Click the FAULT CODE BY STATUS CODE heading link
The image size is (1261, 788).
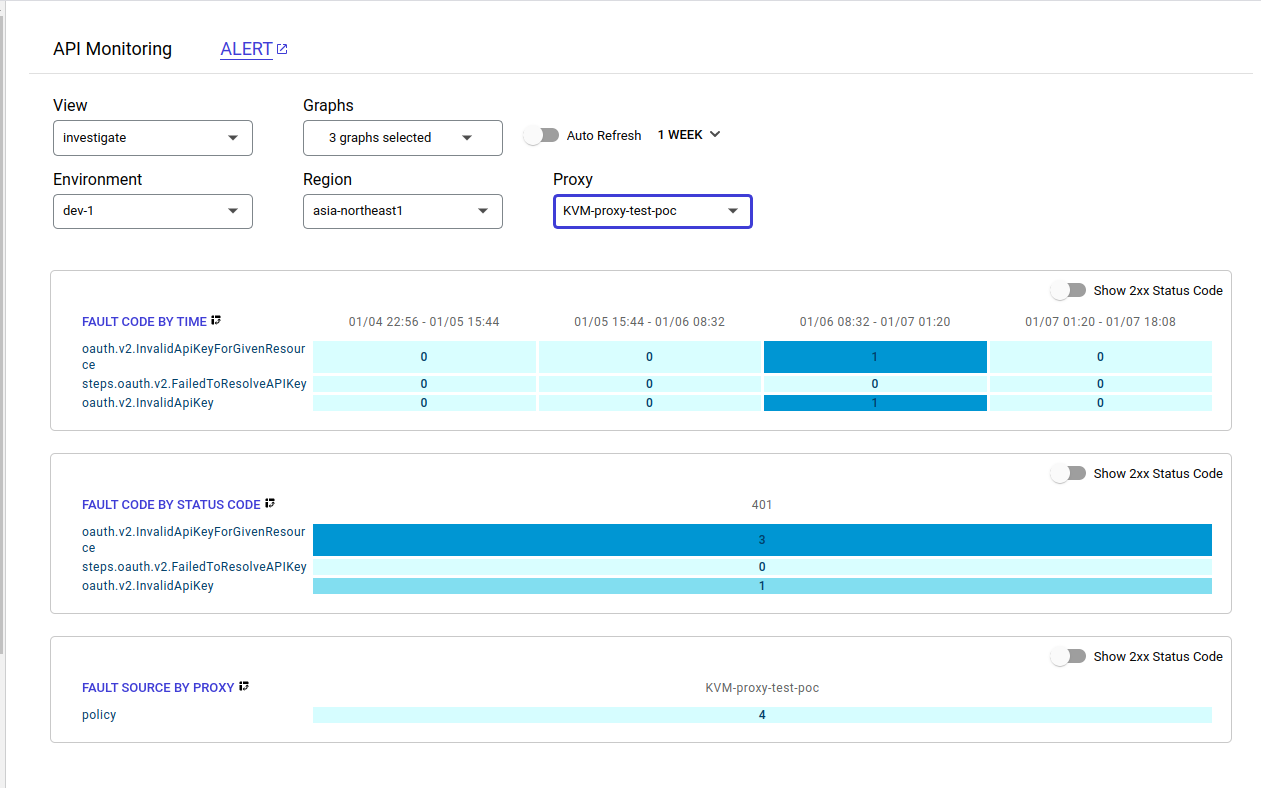[x=171, y=505]
